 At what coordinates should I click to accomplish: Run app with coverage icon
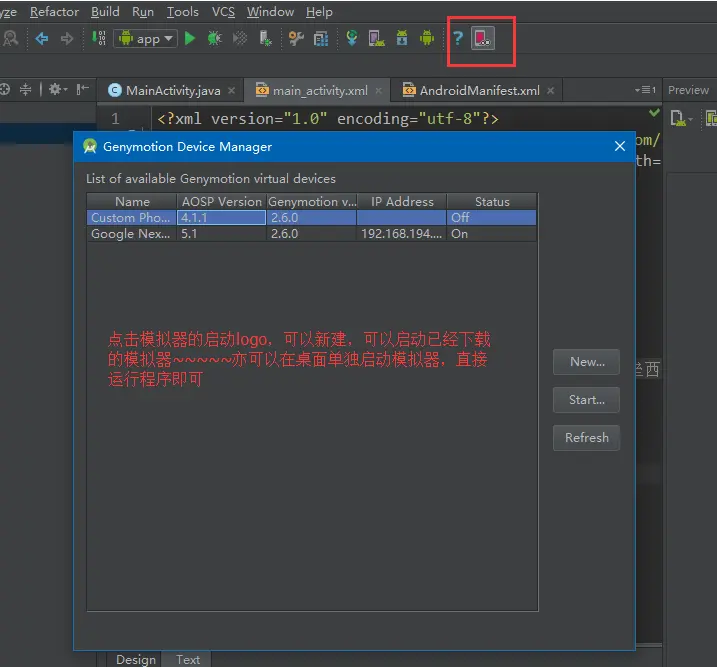coord(240,38)
